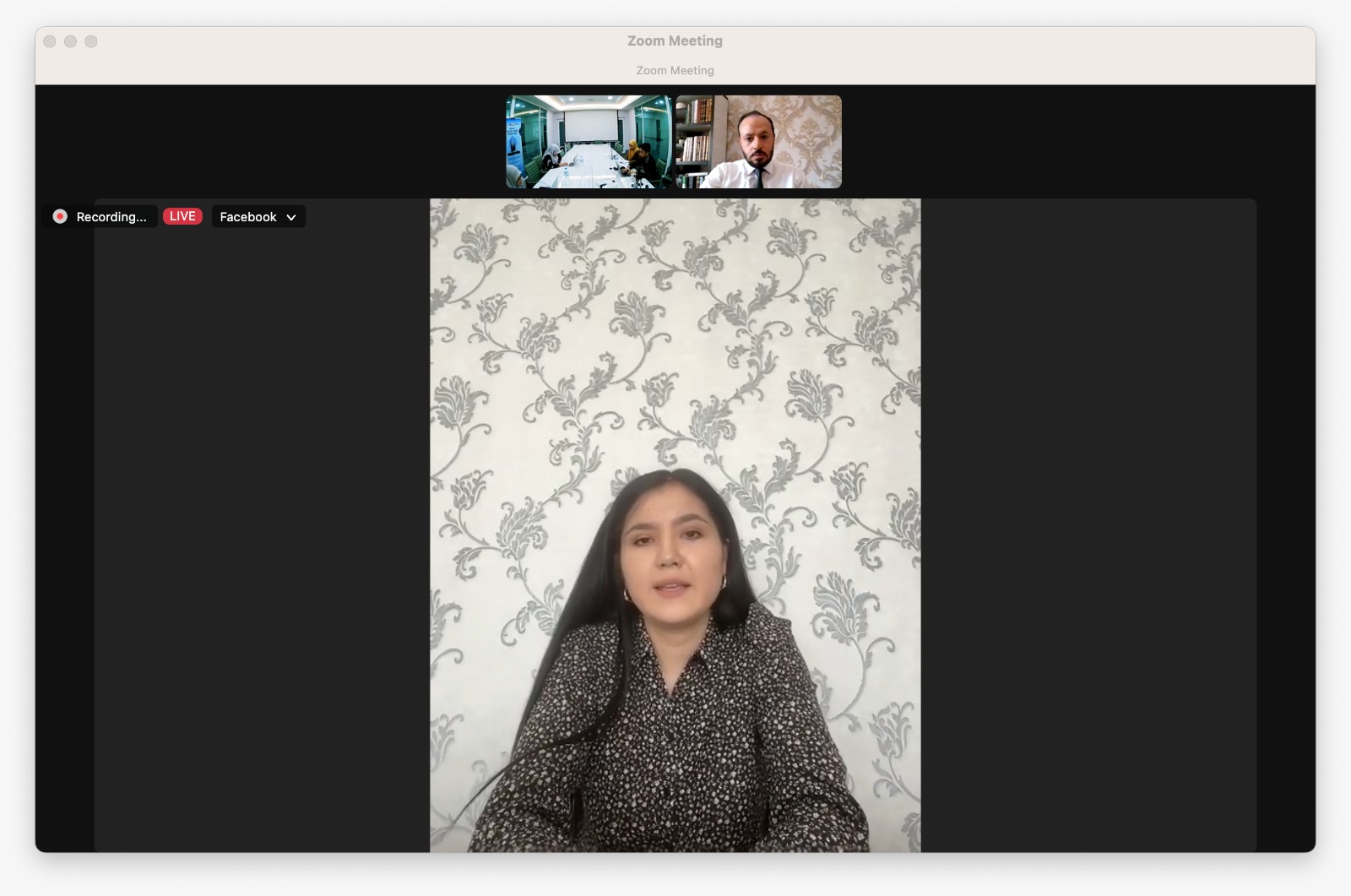Click the projector screen in conference room thumbnail
Viewport: 1351px width, 896px height.
(x=589, y=126)
